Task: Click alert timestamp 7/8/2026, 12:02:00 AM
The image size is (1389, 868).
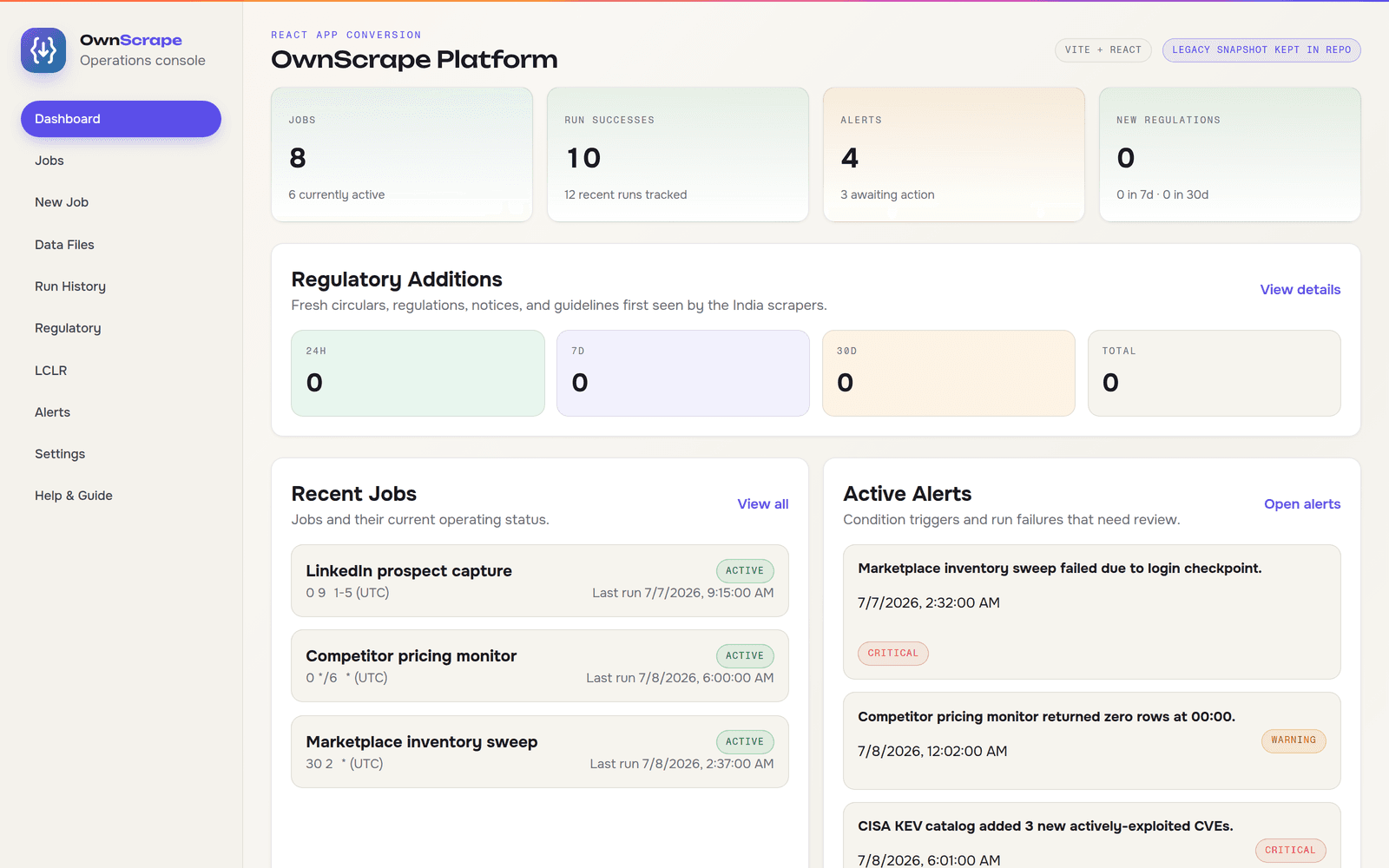Action: (x=932, y=752)
